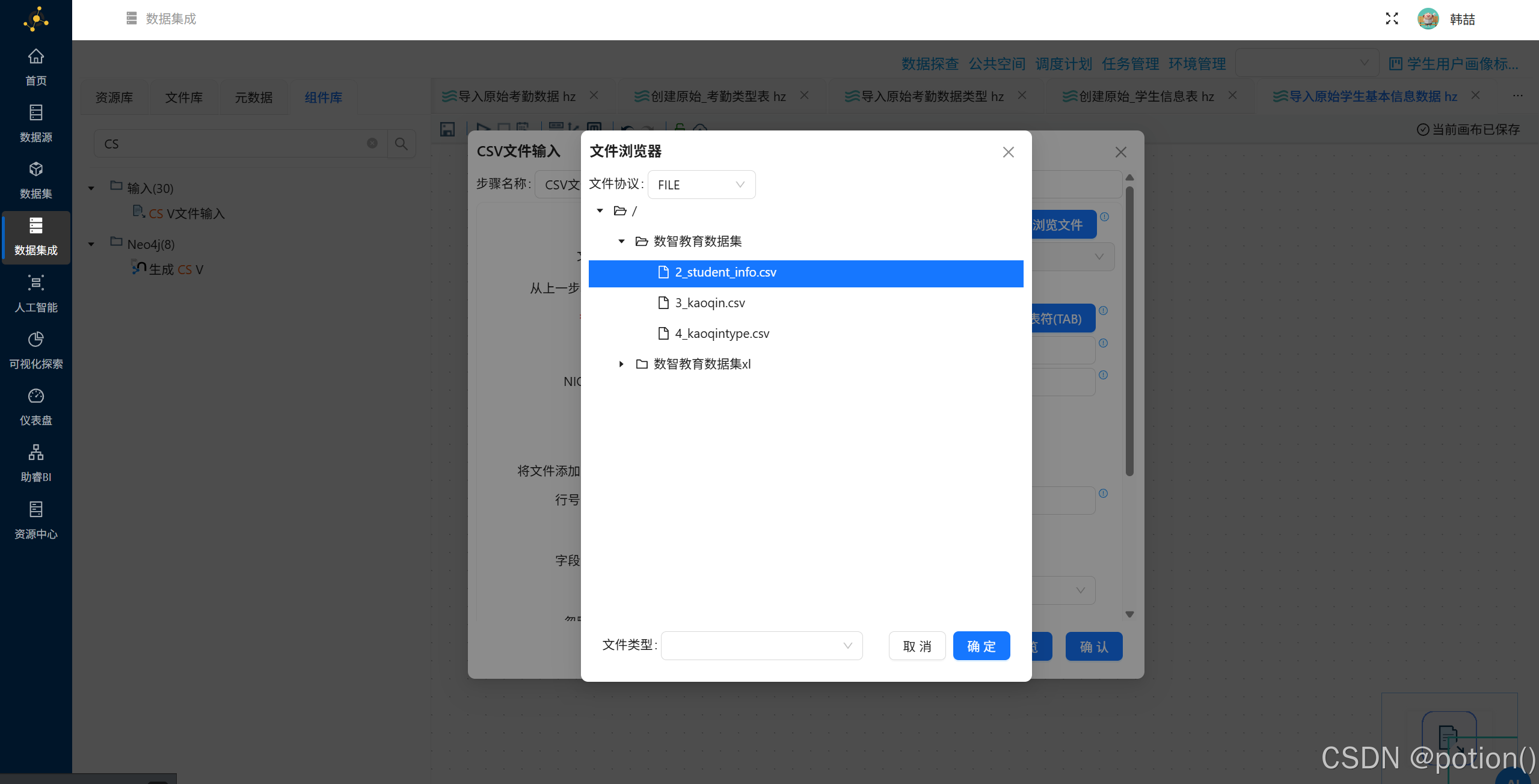The image size is (1539, 784).
Task: Open the 文件类型 dropdown
Action: (x=761, y=646)
